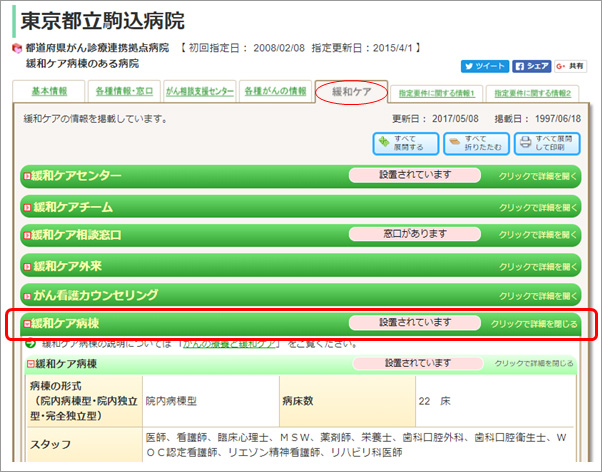This screenshot has height=472, width=602.
Task: Click クリックで詳細を開く on 緩和ケア外来 row
Action: click(x=538, y=267)
